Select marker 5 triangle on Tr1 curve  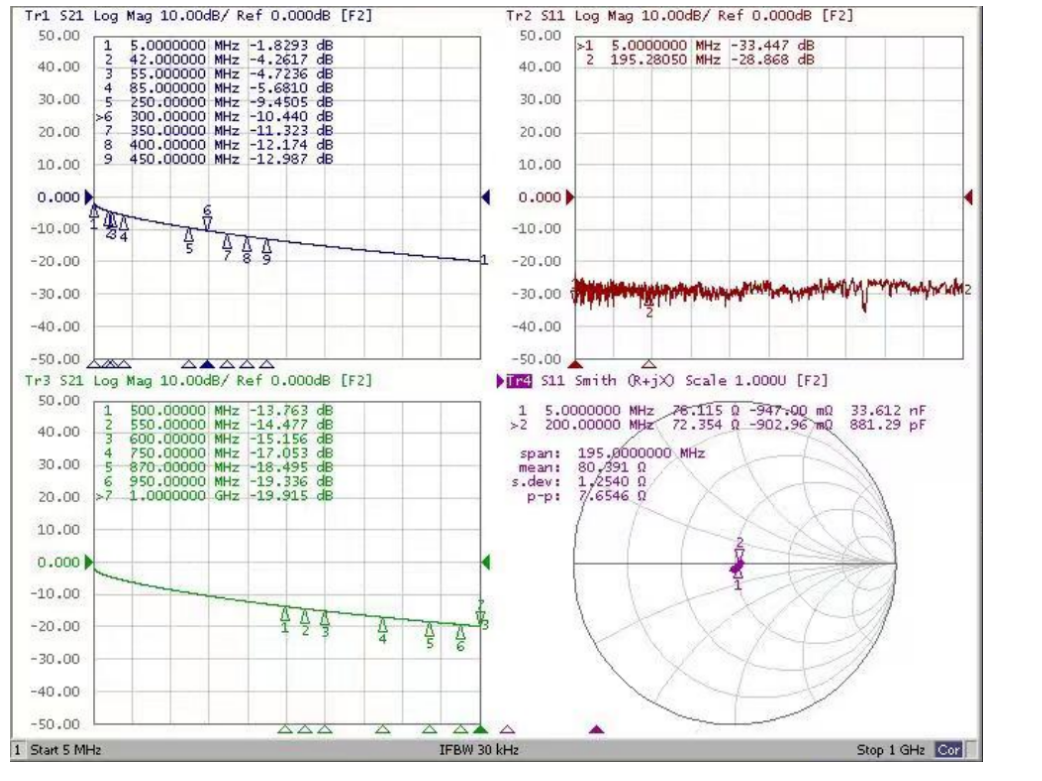(x=189, y=235)
